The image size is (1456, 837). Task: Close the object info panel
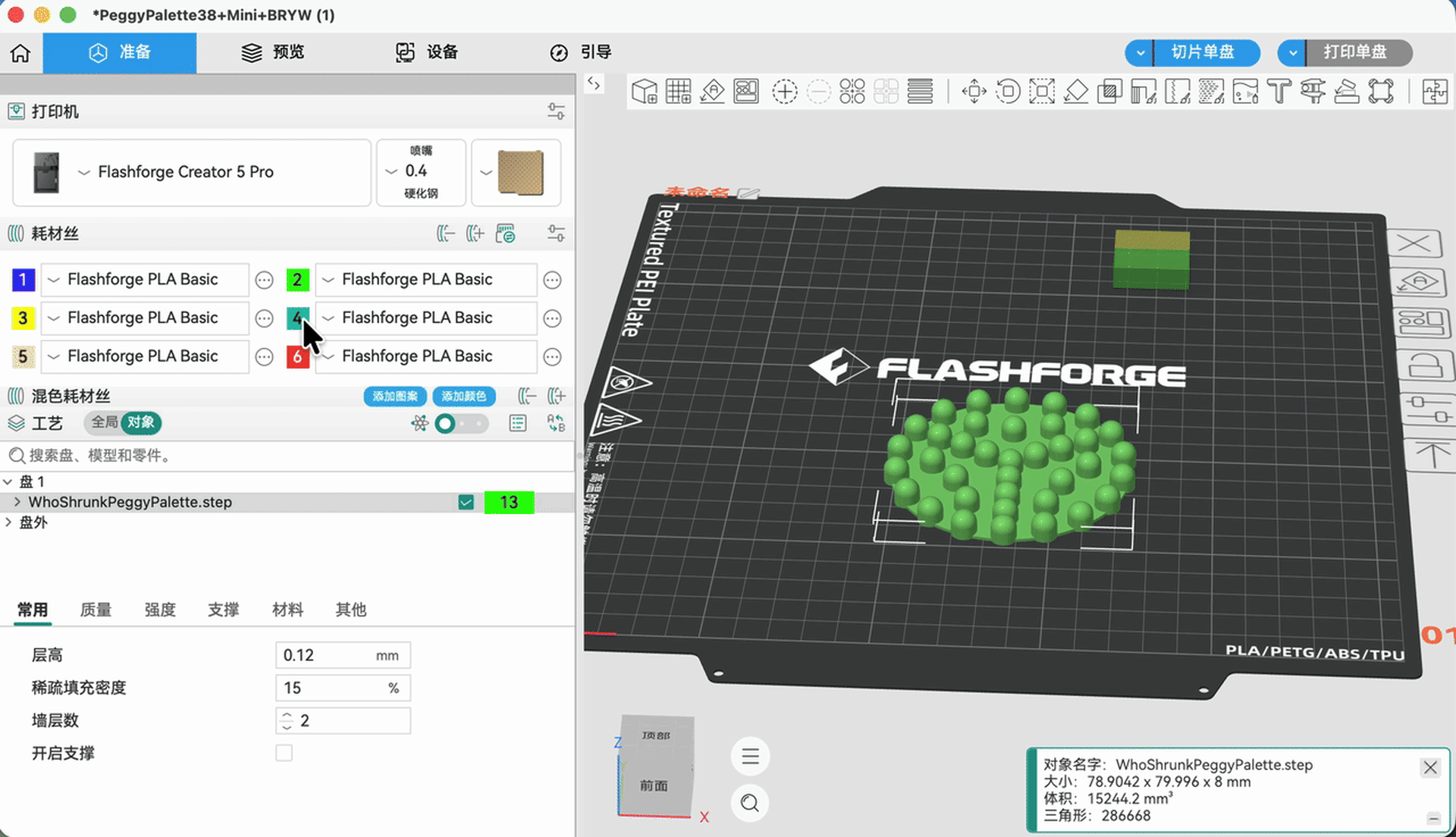click(1430, 767)
